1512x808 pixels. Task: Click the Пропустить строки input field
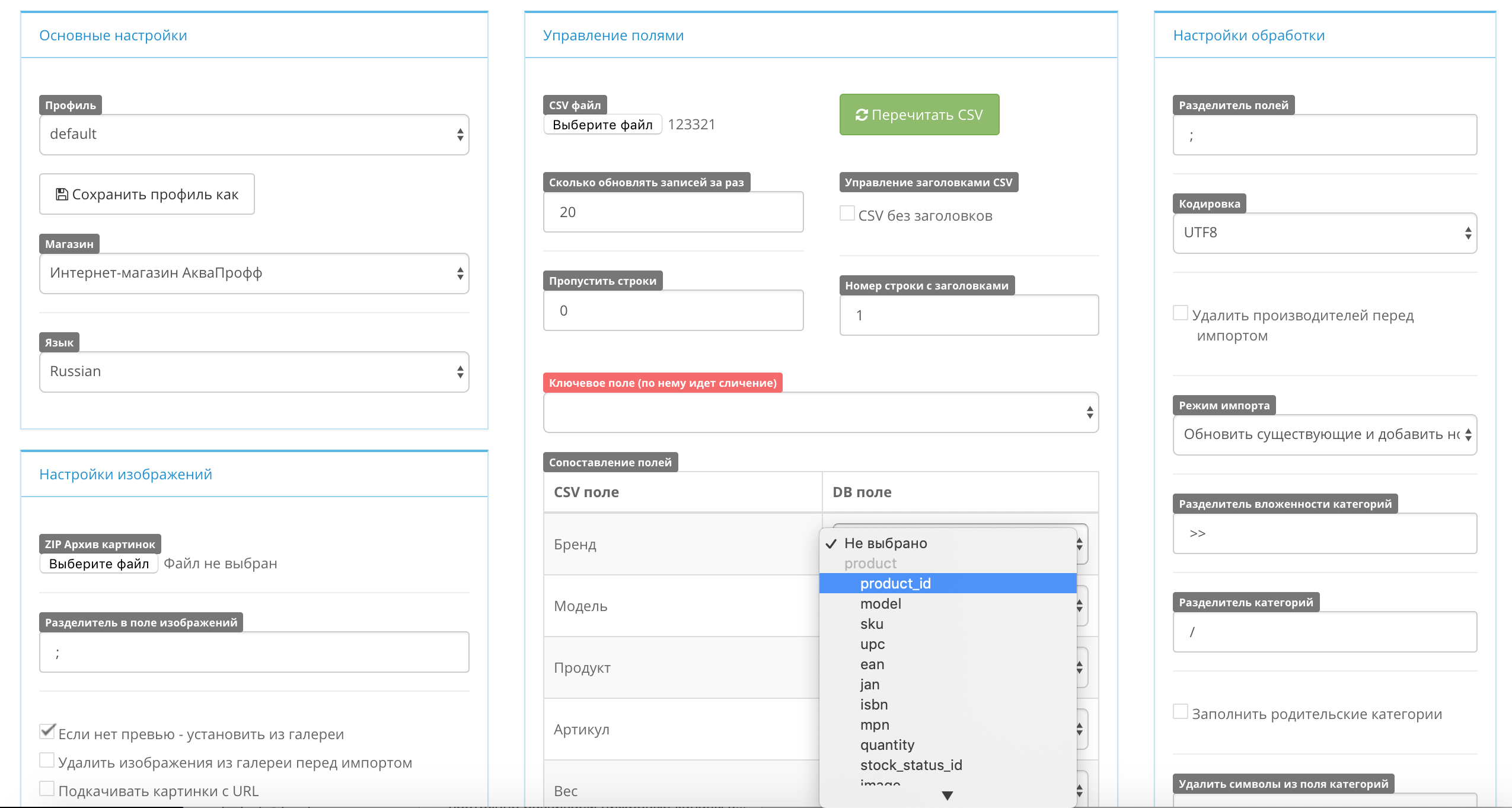(673, 310)
